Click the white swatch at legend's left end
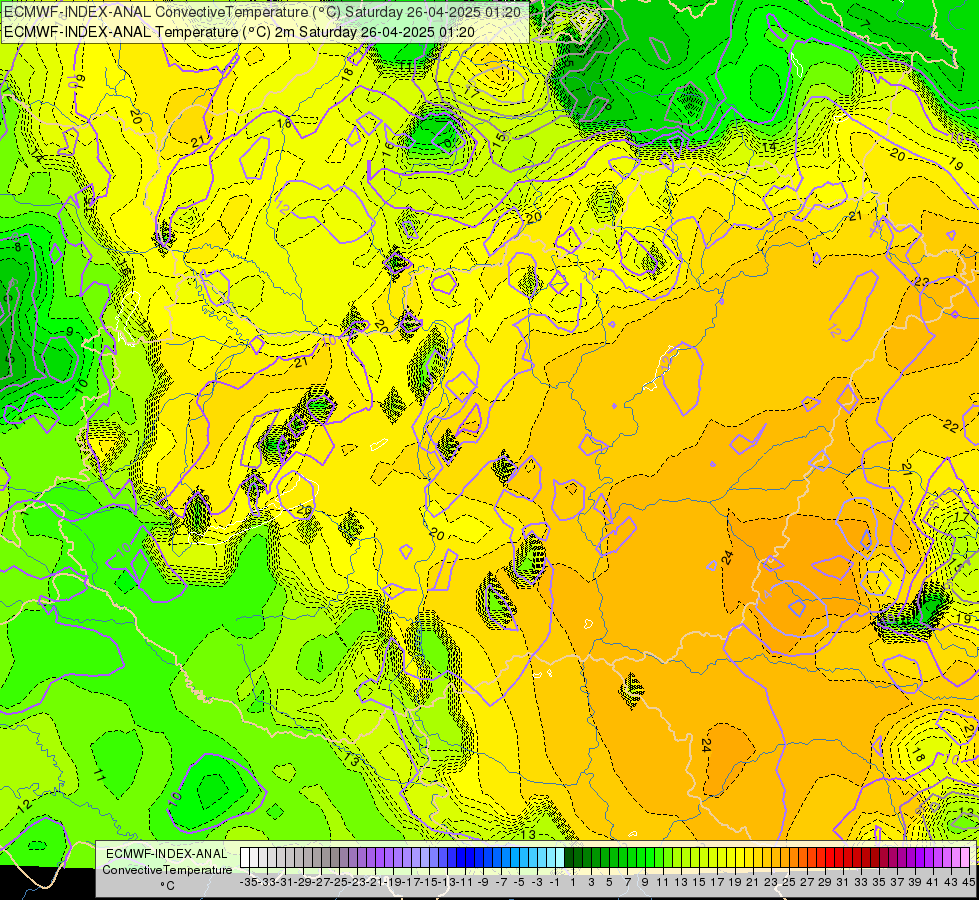This screenshot has width=979, height=900. (x=245, y=857)
